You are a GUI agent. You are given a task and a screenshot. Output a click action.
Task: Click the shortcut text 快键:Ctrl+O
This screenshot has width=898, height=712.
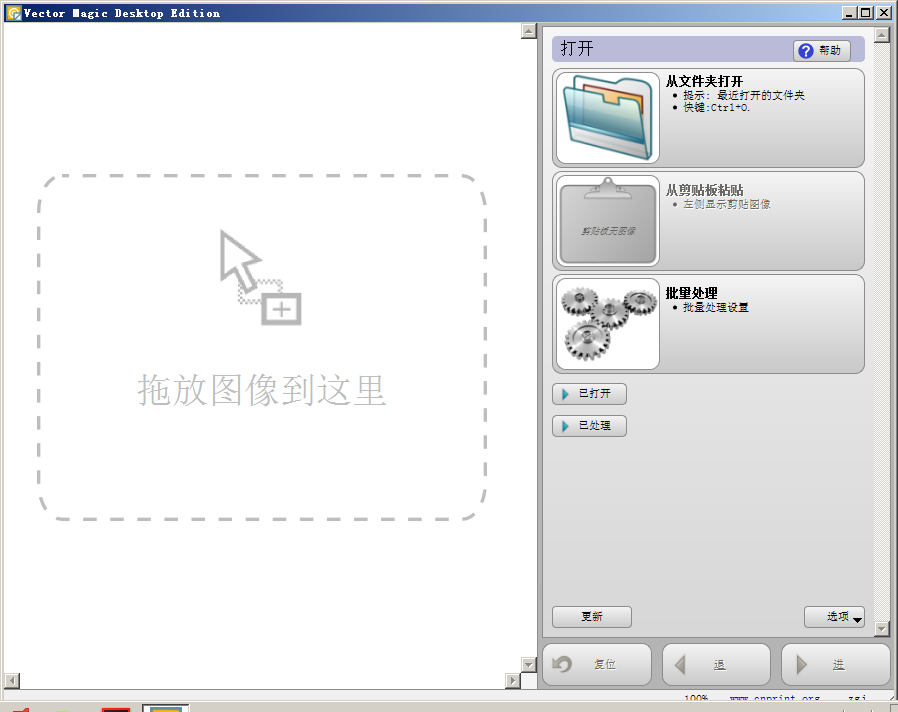click(716, 107)
